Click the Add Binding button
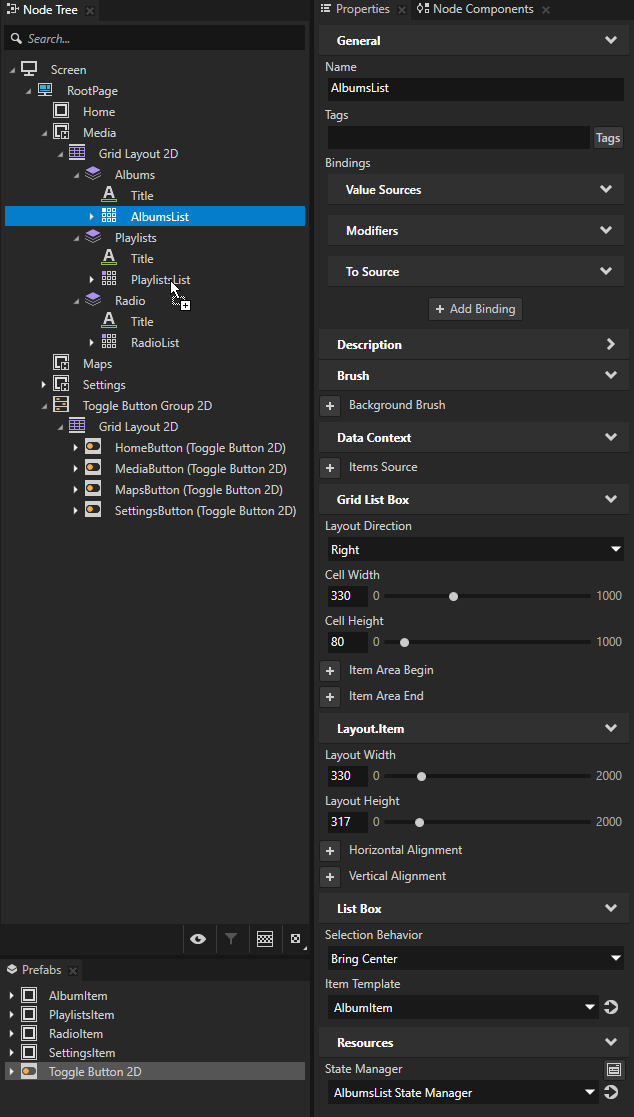The image size is (634, 1117). [x=475, y=308]
